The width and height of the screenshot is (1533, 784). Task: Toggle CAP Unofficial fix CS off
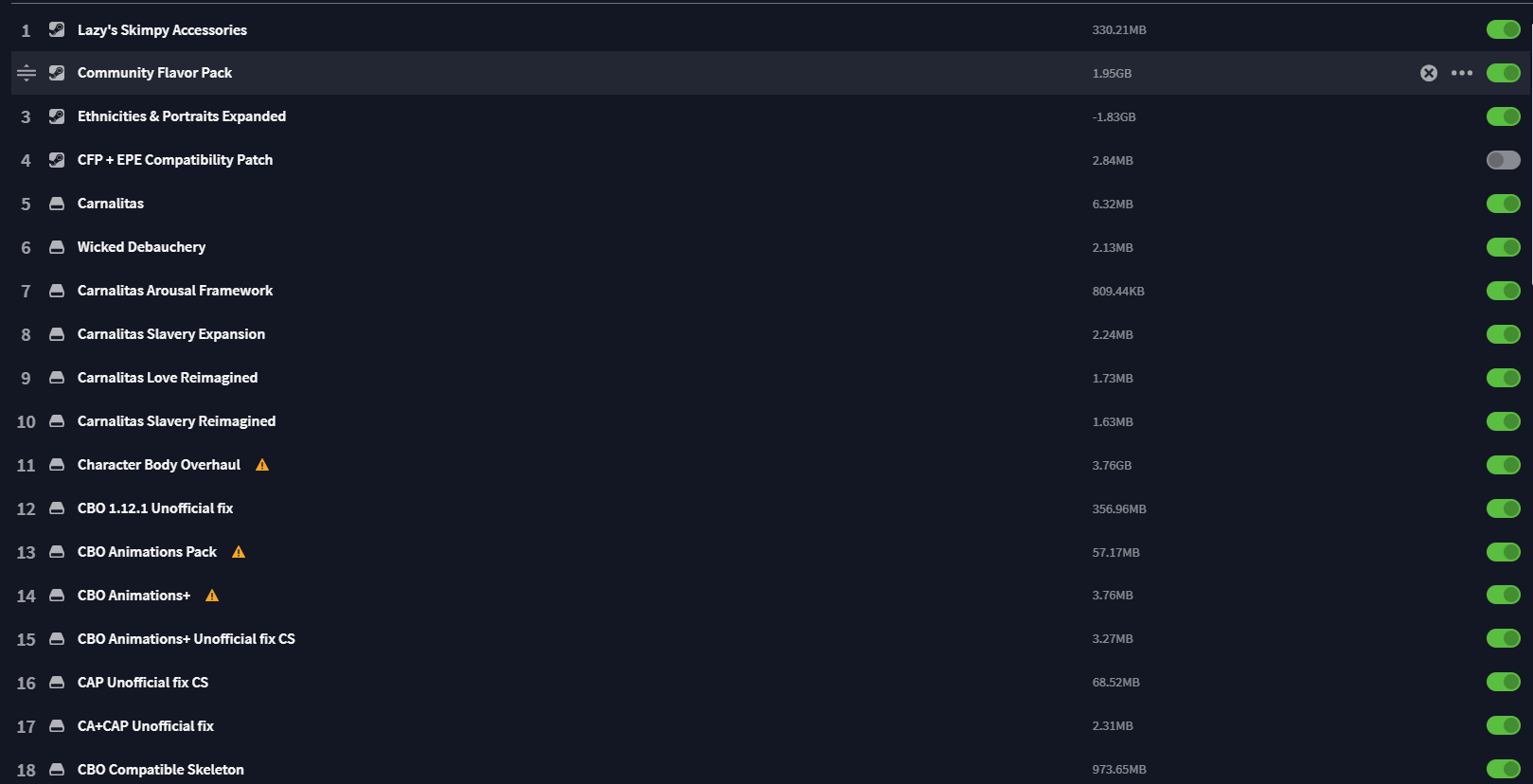point(1504,682)
